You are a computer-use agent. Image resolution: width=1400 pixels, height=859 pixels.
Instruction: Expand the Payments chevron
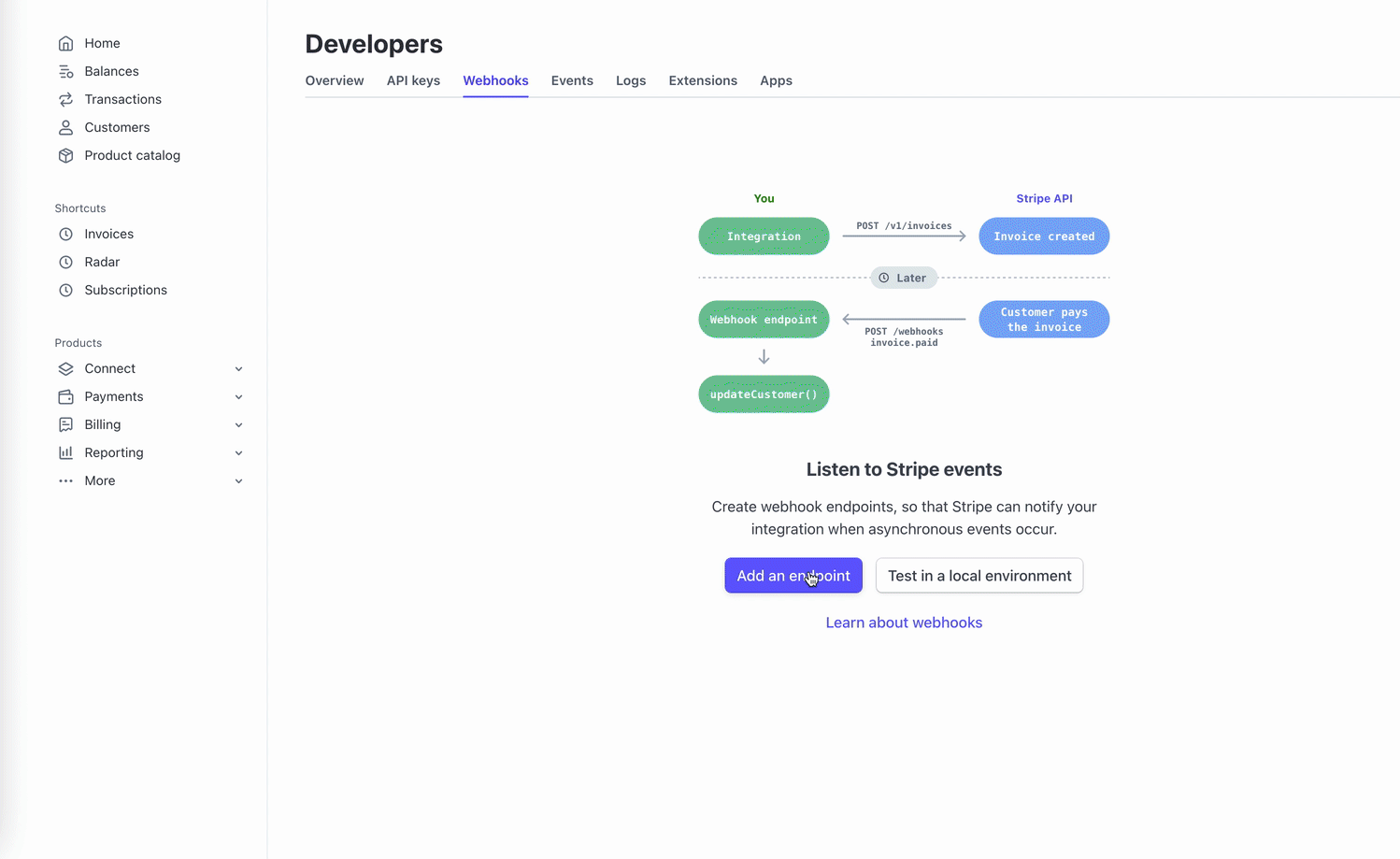[238, 397]
